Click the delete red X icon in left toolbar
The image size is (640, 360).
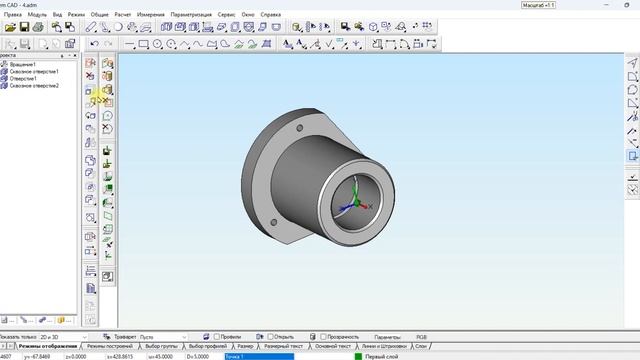click(x=90, y=76)
